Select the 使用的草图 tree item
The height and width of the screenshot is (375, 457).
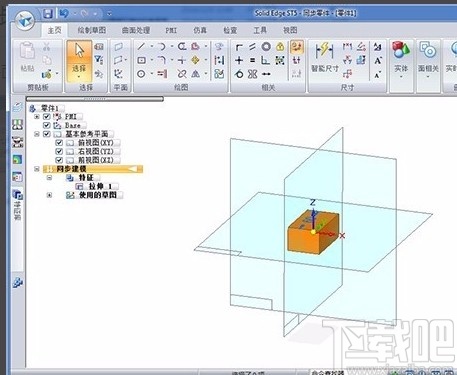coord(98,195)
